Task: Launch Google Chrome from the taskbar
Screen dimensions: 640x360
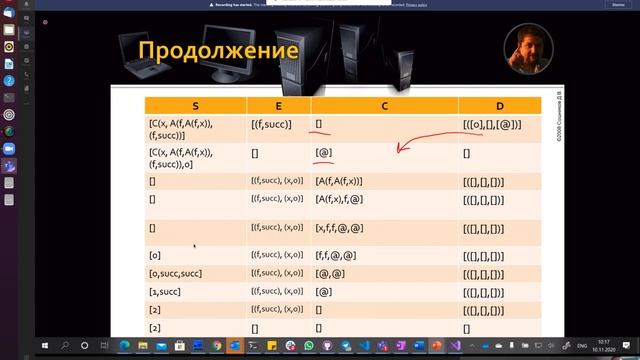Action: [x=217, y=346]
